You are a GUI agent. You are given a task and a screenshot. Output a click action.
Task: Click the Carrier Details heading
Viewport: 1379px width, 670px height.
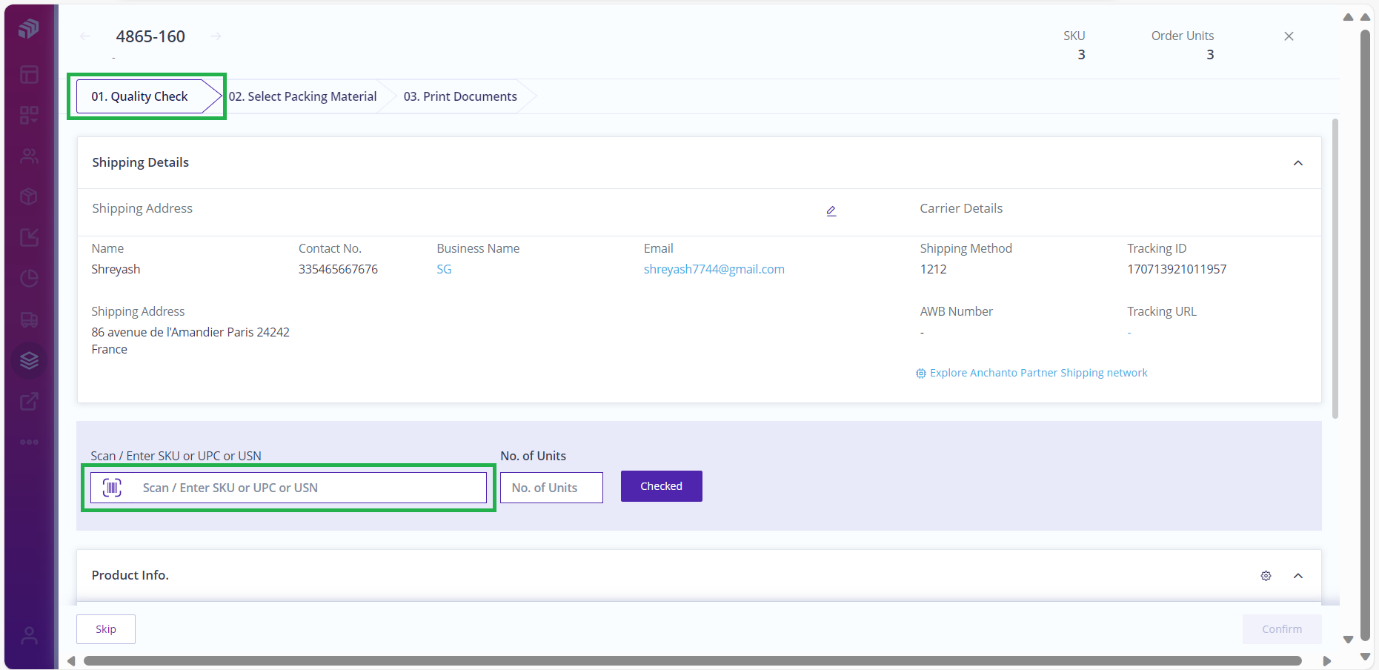pos(961,209)
